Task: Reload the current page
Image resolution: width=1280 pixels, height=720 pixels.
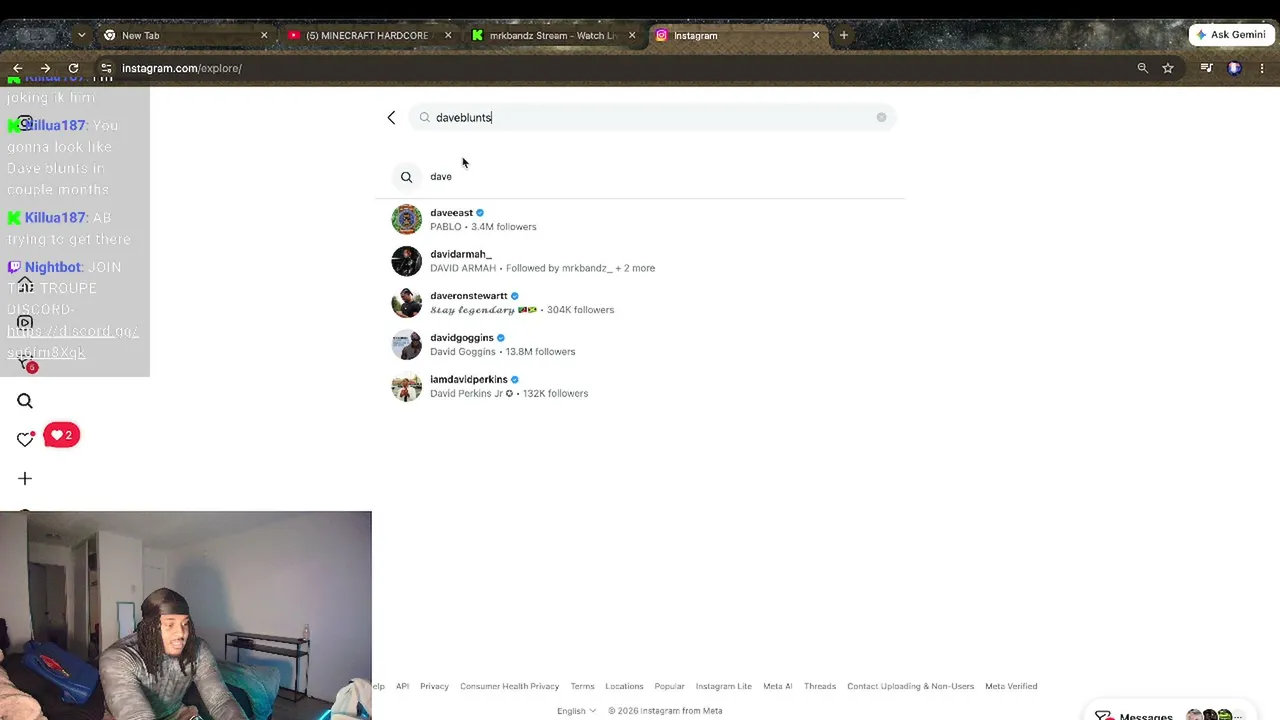Action: coord(73,68)
